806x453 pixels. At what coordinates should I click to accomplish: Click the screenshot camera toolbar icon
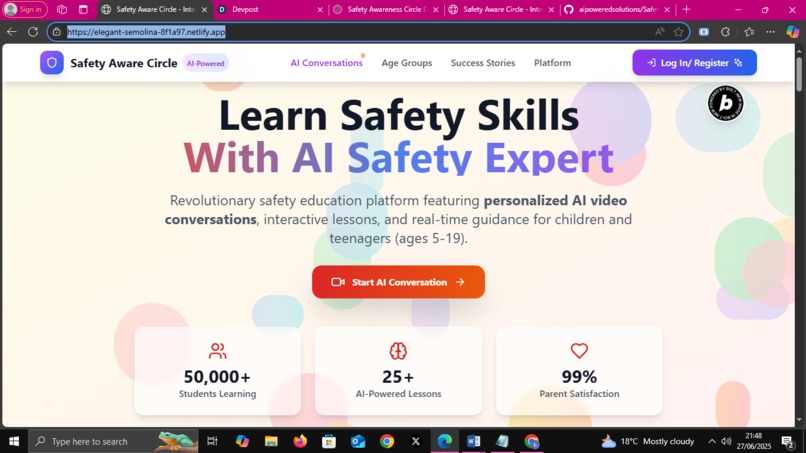click(704, 32)
